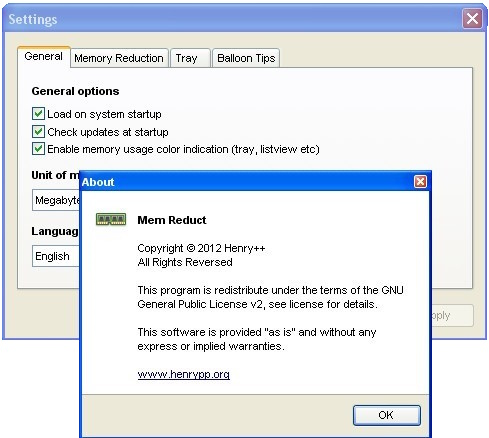Uncheck Check updates at startup
This screenshot has width=489, height=438.
(x=38, y=132)
